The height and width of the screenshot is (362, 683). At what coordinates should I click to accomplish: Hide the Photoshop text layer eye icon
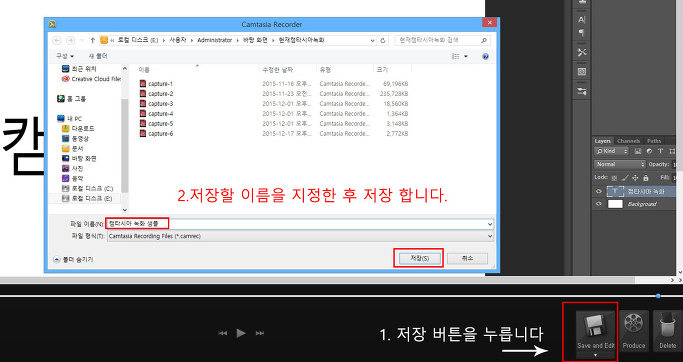(x=599, y=192)
